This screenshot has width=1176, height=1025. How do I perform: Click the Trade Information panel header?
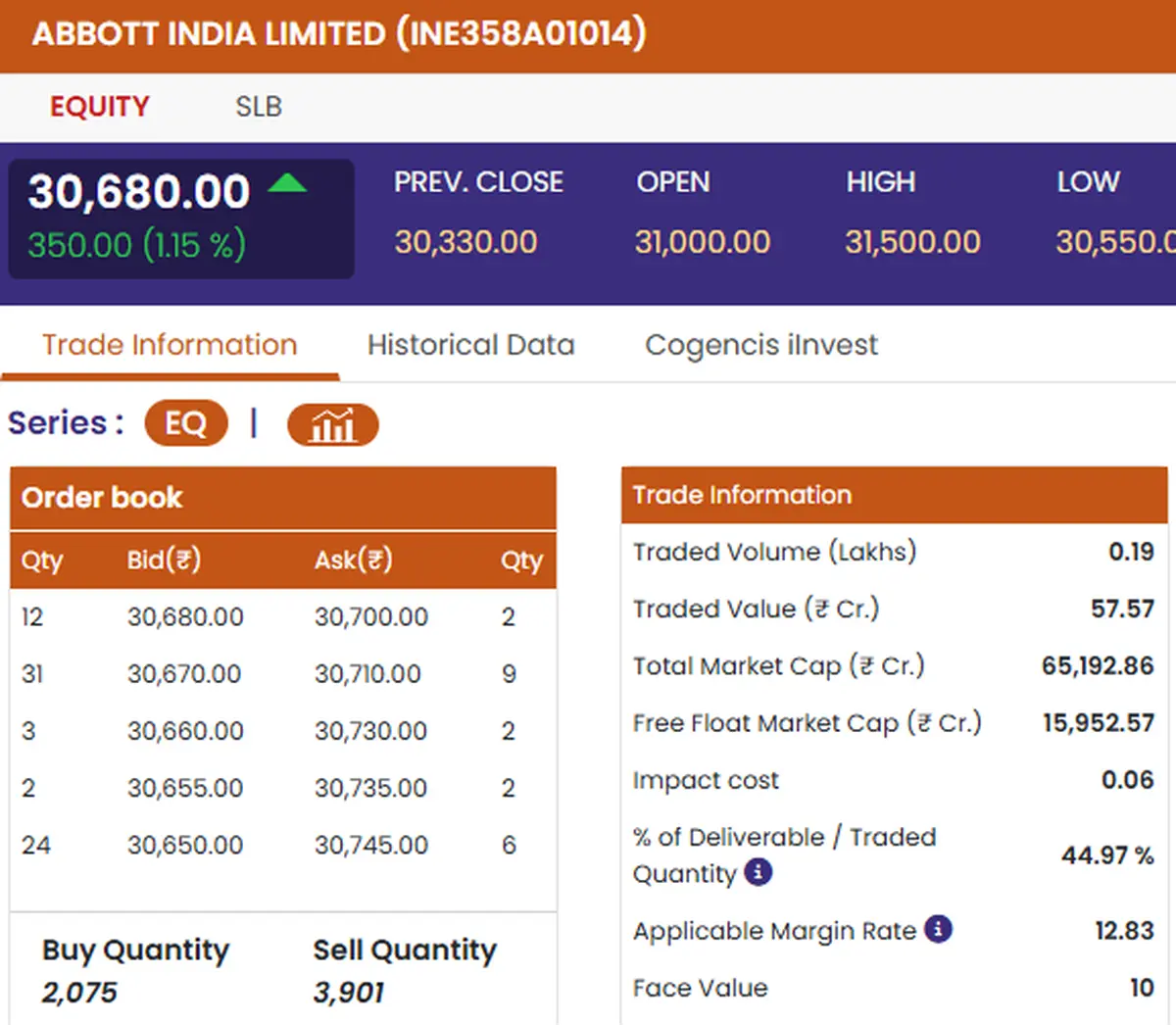(894, 495)
